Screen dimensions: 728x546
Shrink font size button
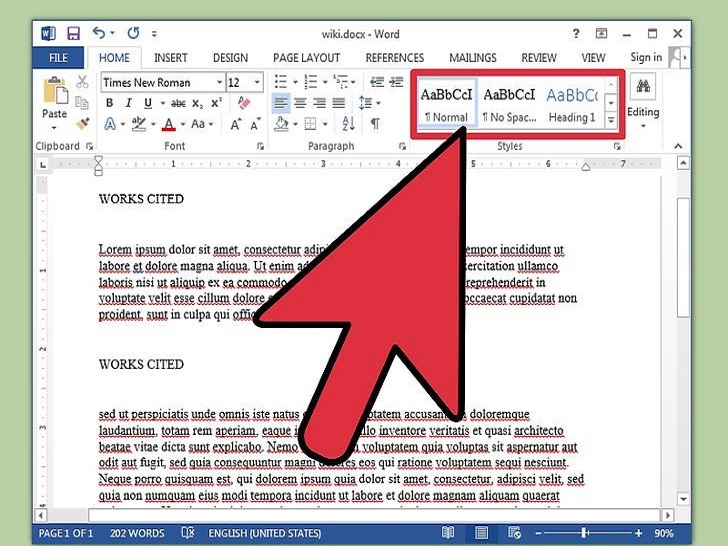(255, 124)
